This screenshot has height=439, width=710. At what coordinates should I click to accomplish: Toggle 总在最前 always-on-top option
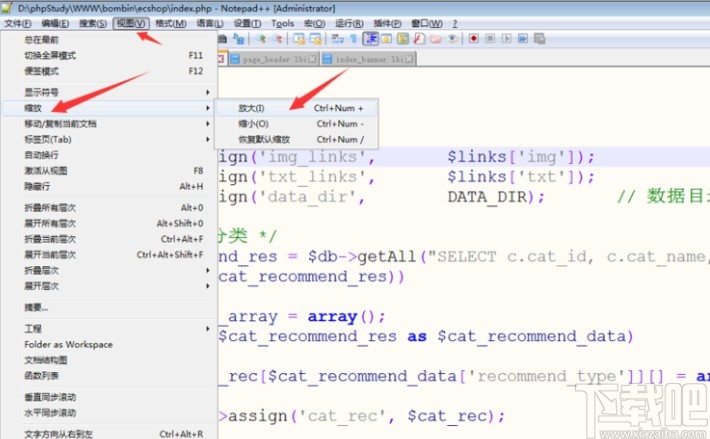(110, 40)
